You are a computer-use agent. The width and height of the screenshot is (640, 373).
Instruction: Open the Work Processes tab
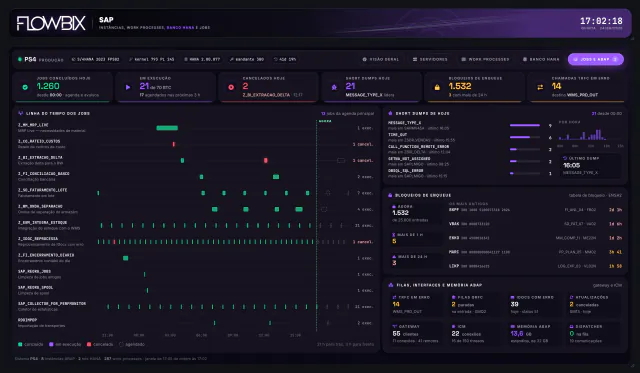(x=485, y=59)
